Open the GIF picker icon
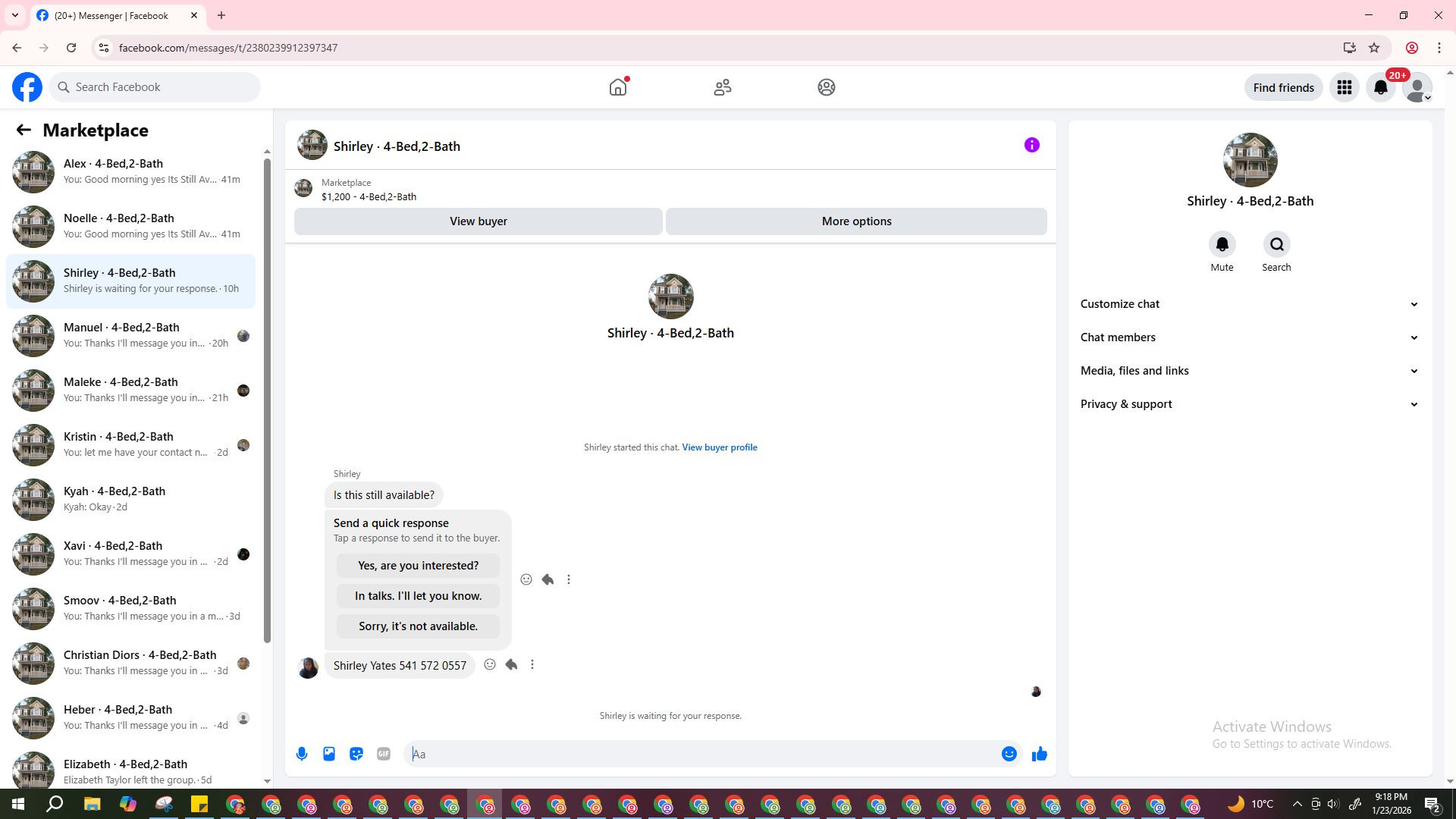1456x819 pixels. pyautogui.click(x=384, y=754)
